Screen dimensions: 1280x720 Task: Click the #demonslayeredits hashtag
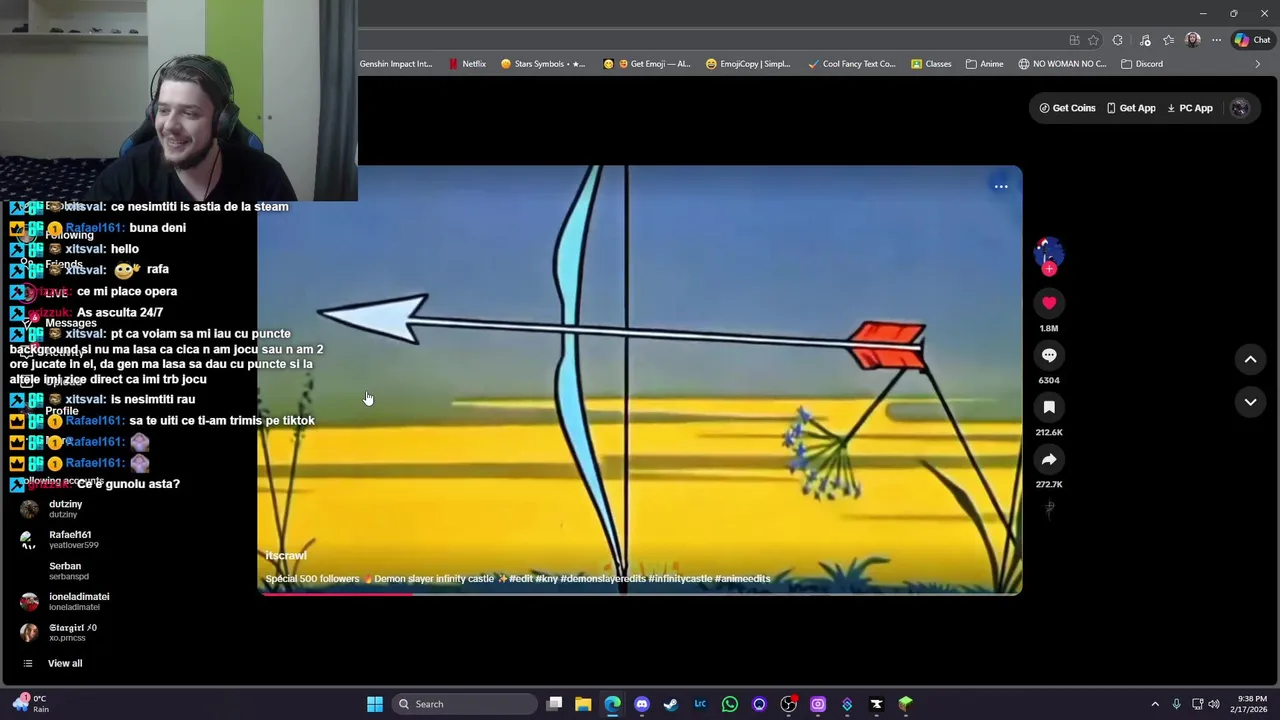click(x=603, y=579)
